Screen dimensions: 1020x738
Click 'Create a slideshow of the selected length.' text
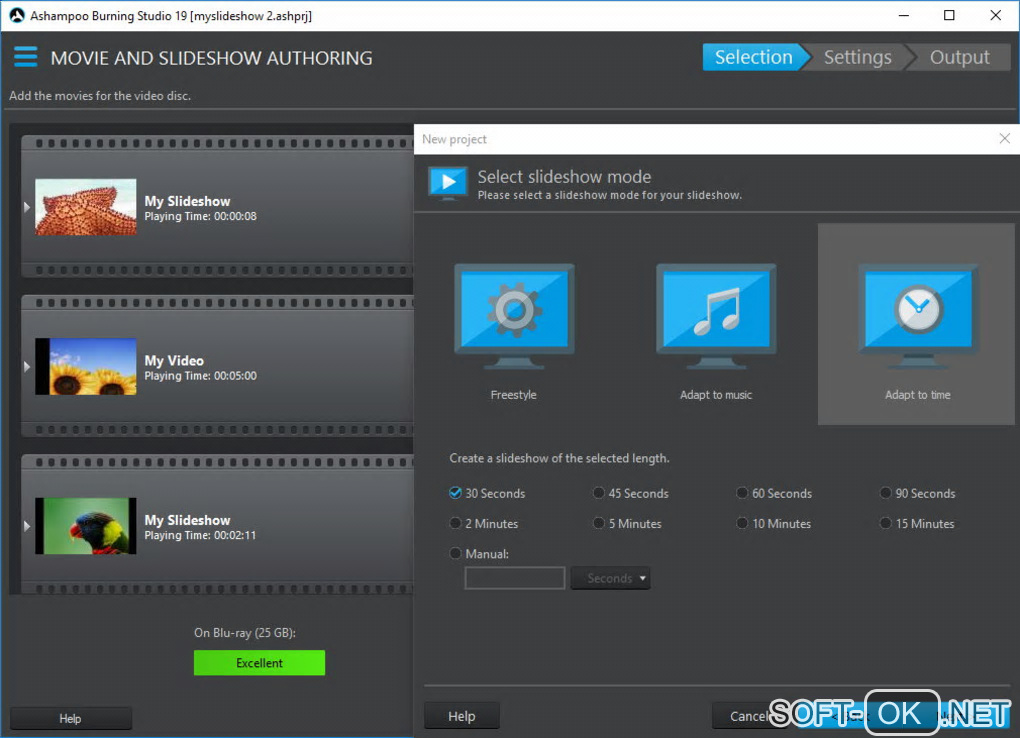click(559, 458)
